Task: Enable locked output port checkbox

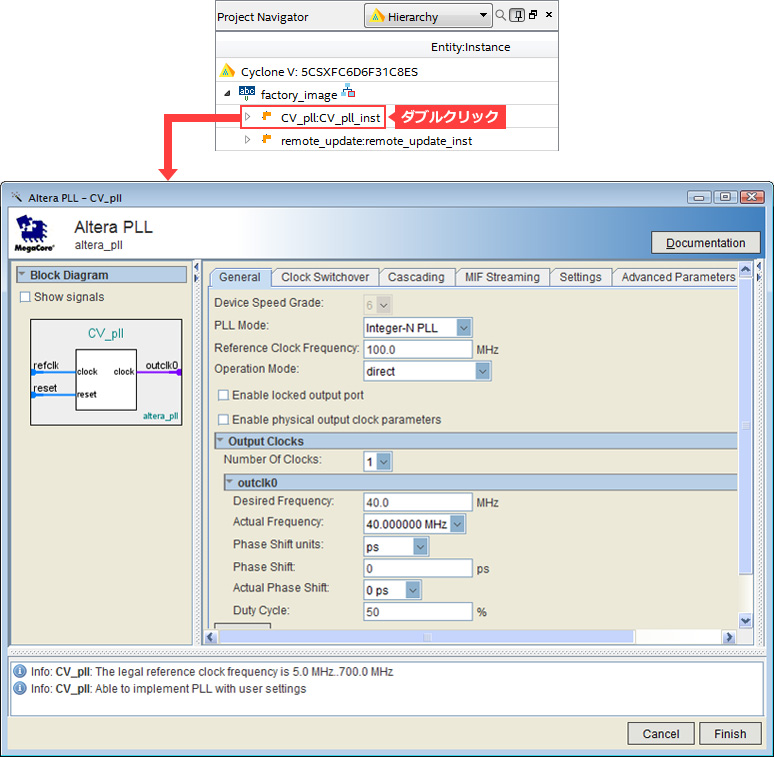Action: coord(224,395)
